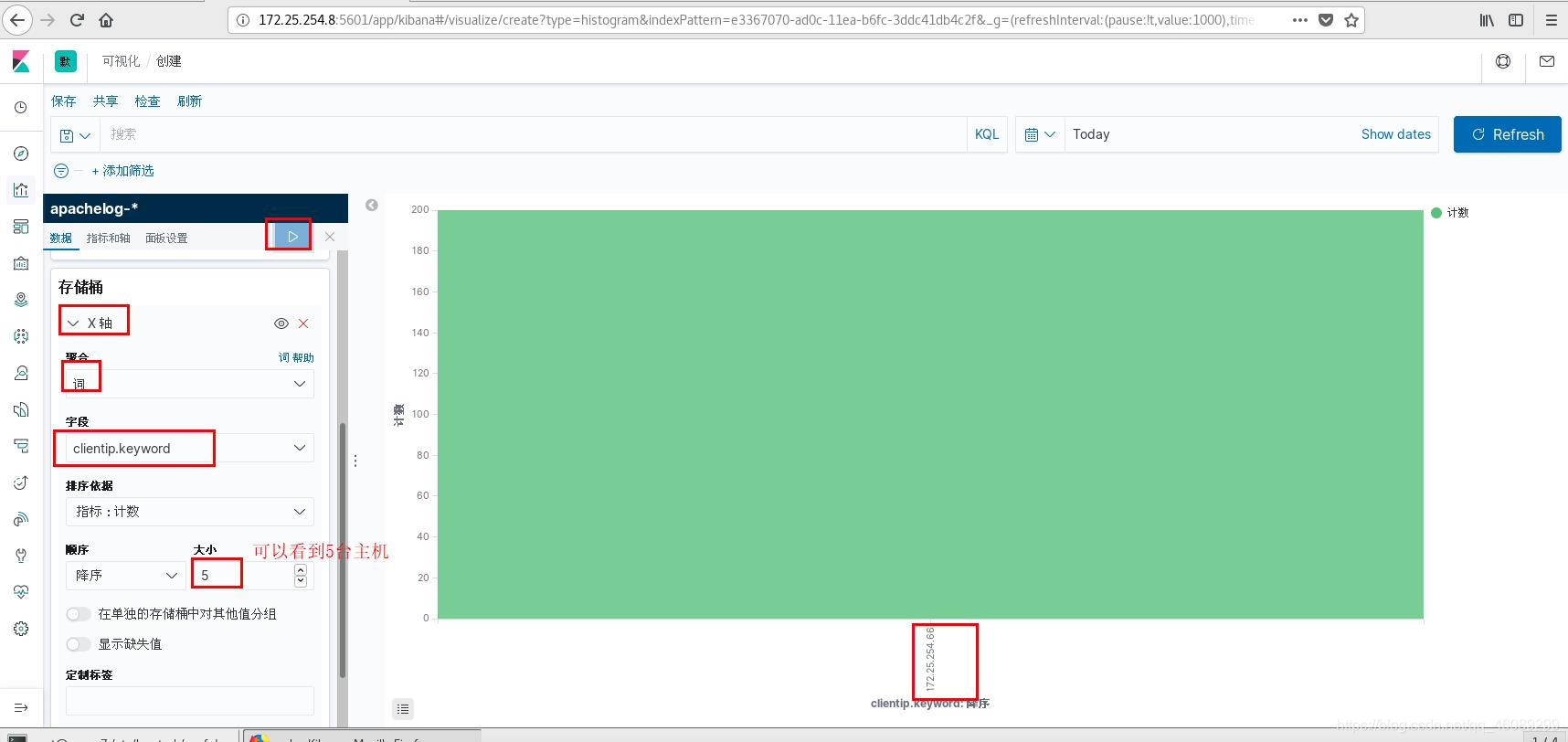
Task: Switch to the 指标和轴 tab
Action: [108, 238]
